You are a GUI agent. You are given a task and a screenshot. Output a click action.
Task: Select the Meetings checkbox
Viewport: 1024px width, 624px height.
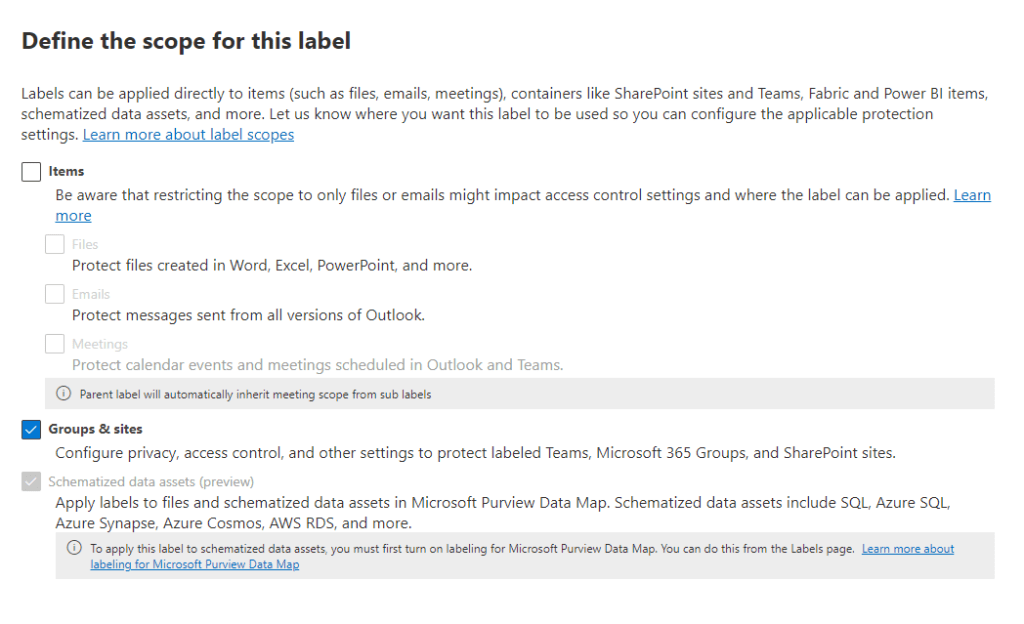coord(55,344)
